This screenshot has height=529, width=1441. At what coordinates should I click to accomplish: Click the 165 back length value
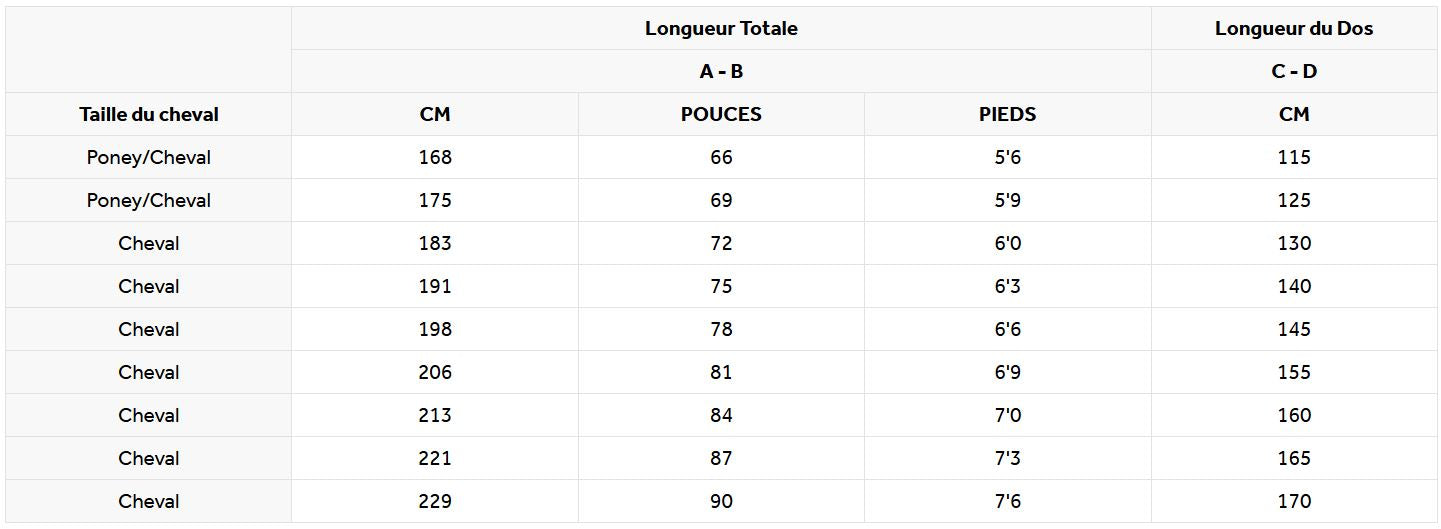[1293, 458]
